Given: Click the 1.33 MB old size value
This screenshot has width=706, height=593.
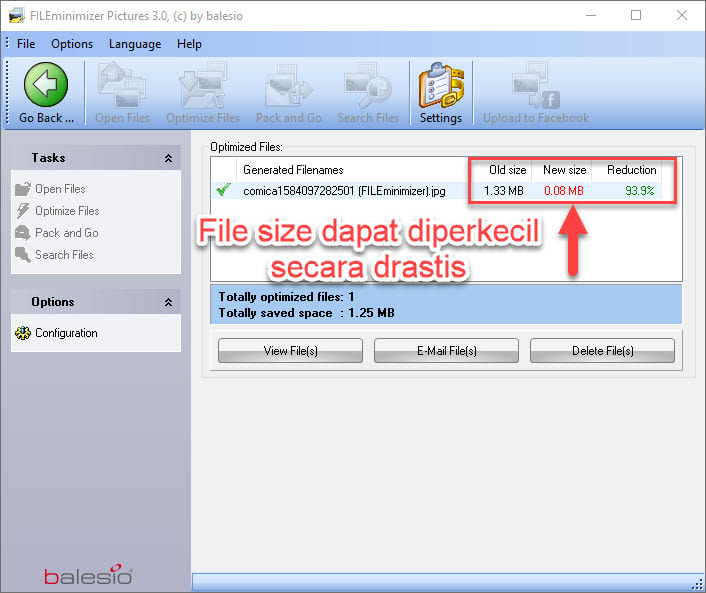Looking at the screenshot, I should 504,191.
